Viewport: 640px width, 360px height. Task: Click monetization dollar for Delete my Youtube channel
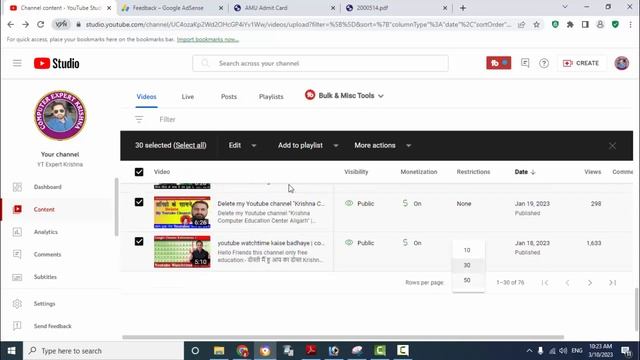(x=405, y=203)
